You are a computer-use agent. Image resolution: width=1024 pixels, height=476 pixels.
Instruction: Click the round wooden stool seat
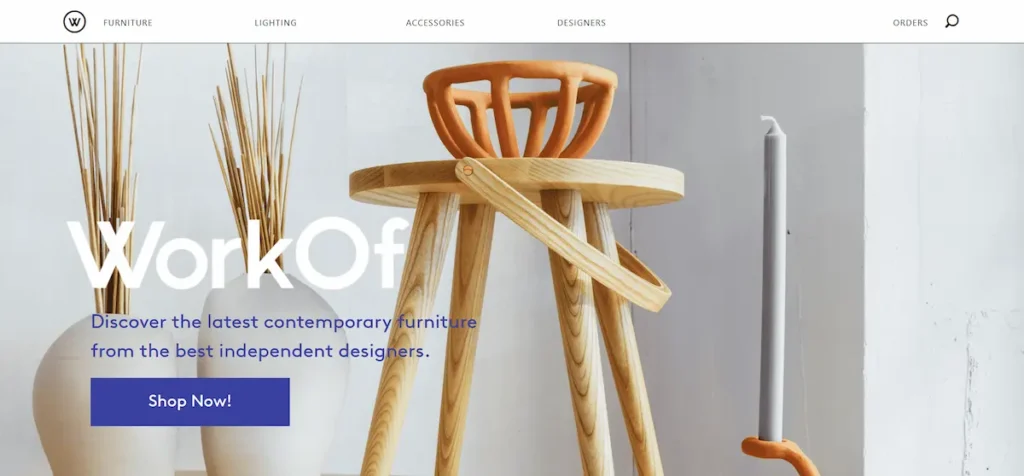516,183
